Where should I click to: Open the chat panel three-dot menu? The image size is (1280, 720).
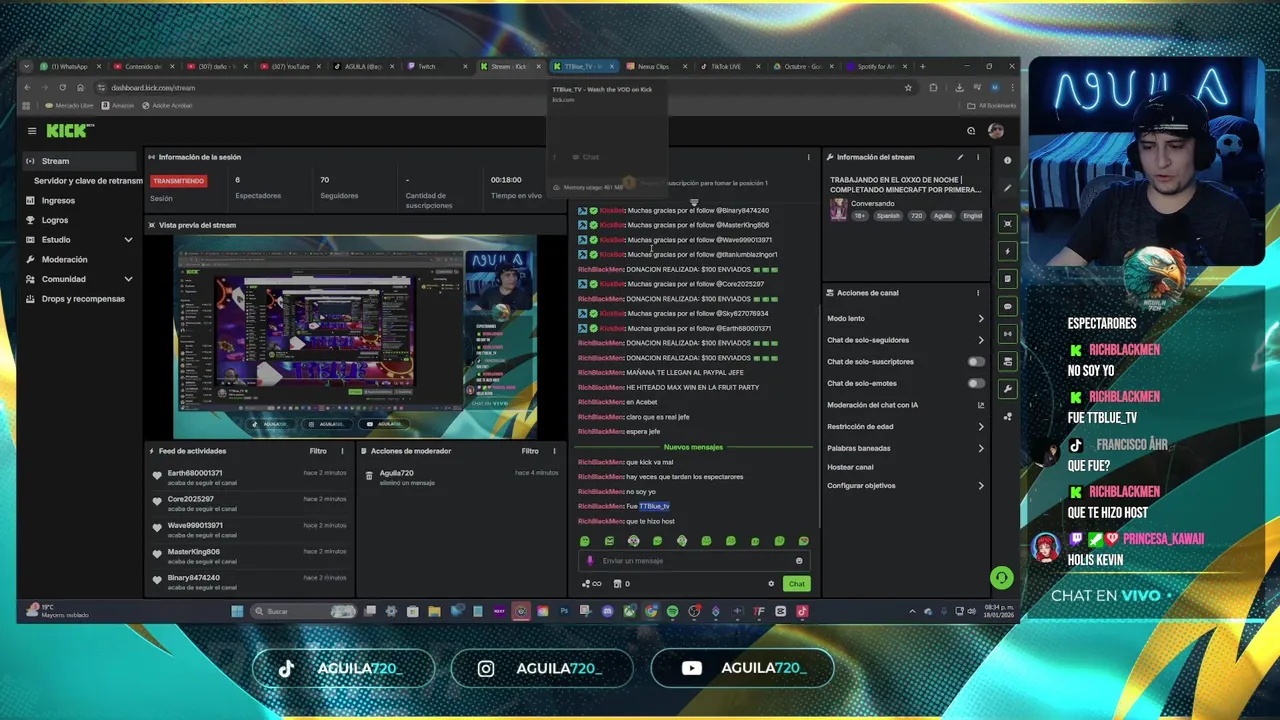[x=808, y=157]
